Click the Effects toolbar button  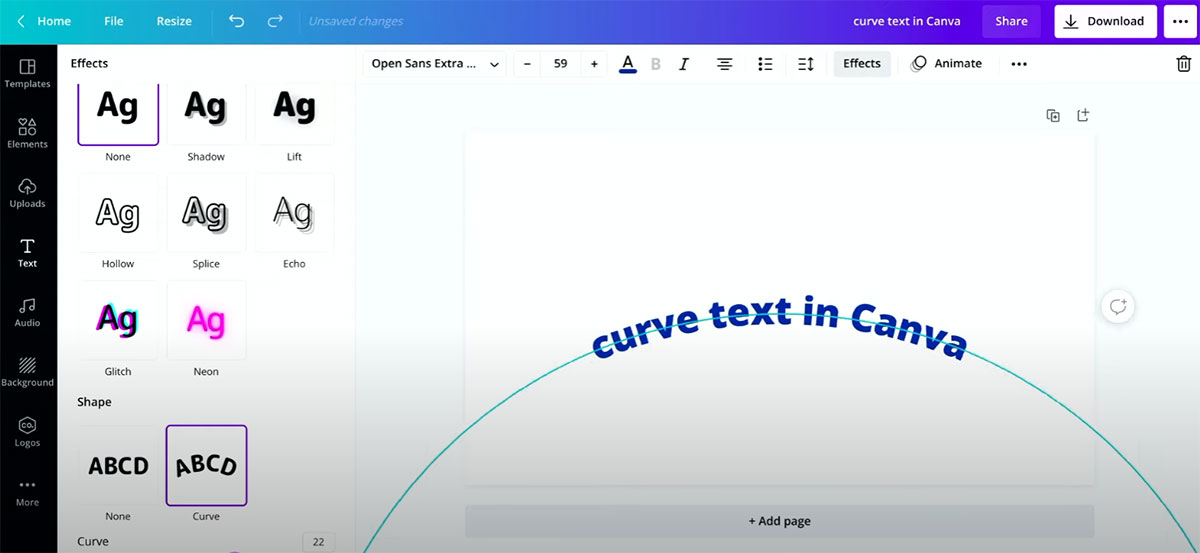[x=862, y=63]
